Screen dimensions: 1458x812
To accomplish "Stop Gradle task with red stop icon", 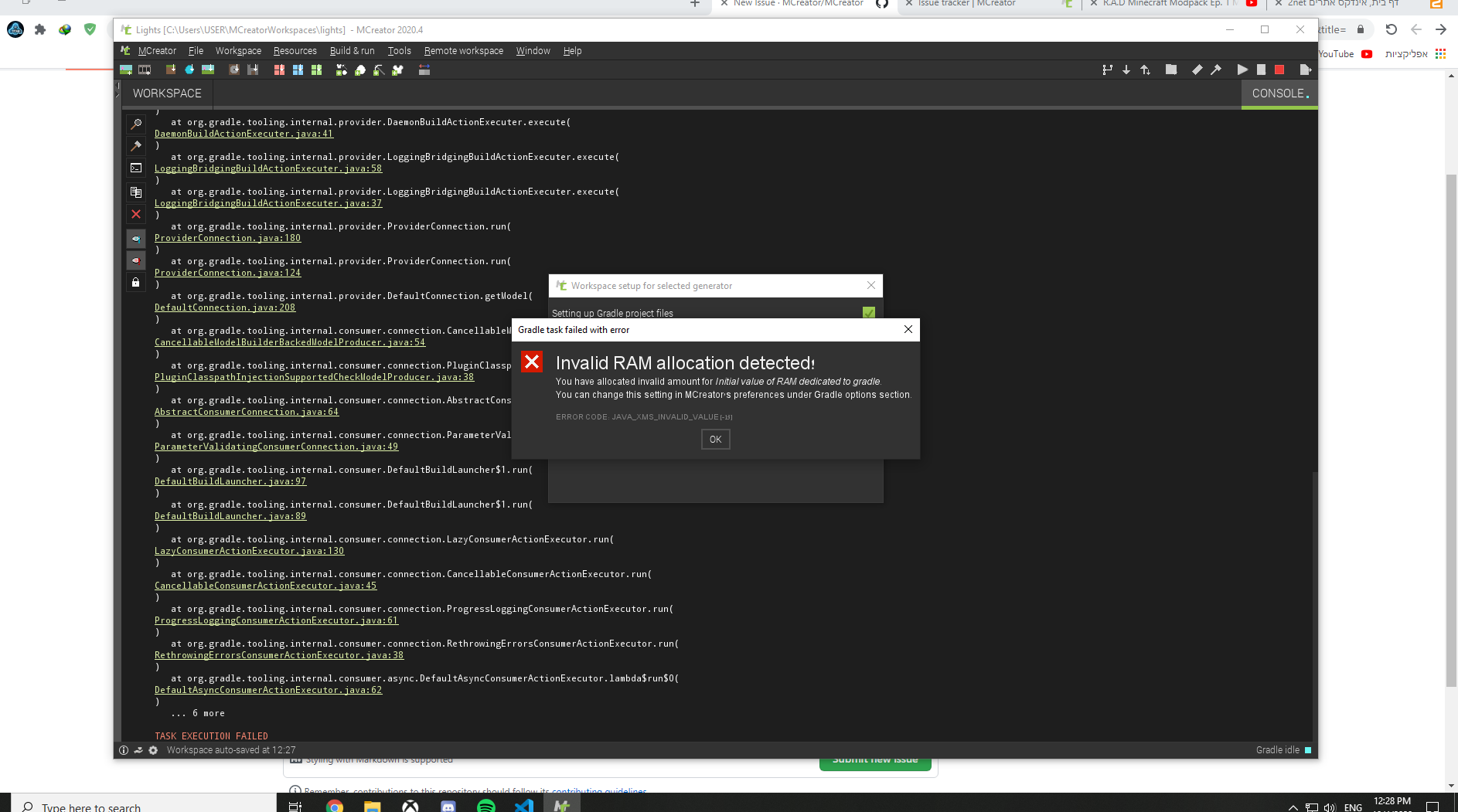I will point(1279,70).
